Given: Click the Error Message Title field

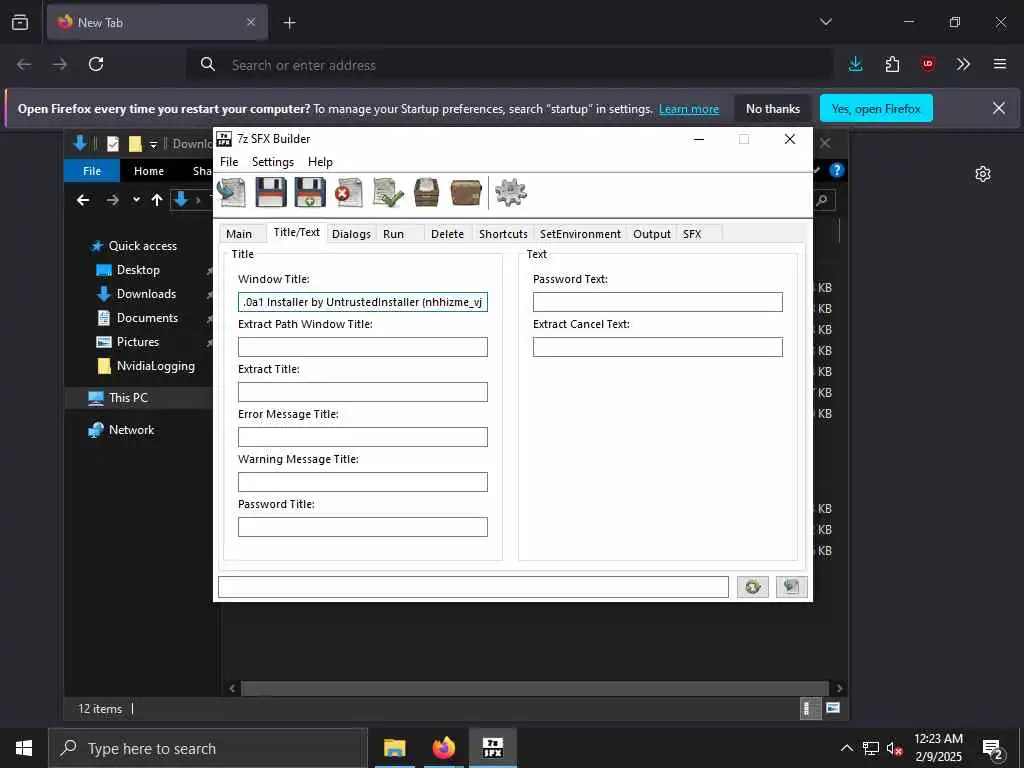Looking at the screenshot, I should 362,437.
